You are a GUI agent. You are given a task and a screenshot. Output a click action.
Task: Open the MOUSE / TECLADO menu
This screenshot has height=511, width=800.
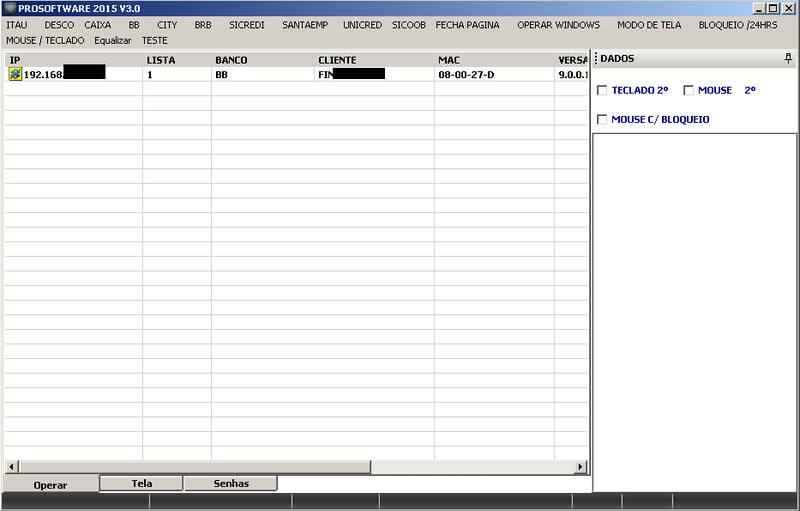(x=45, y=41)
